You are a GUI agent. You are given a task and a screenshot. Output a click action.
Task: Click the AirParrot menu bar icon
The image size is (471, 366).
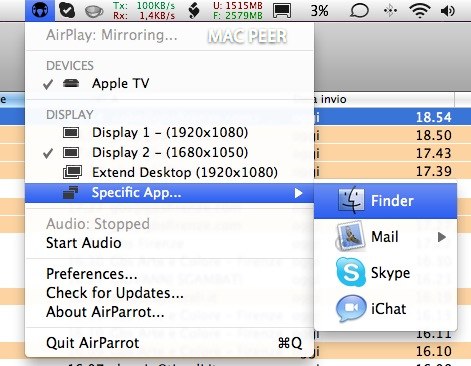(40, 10)
